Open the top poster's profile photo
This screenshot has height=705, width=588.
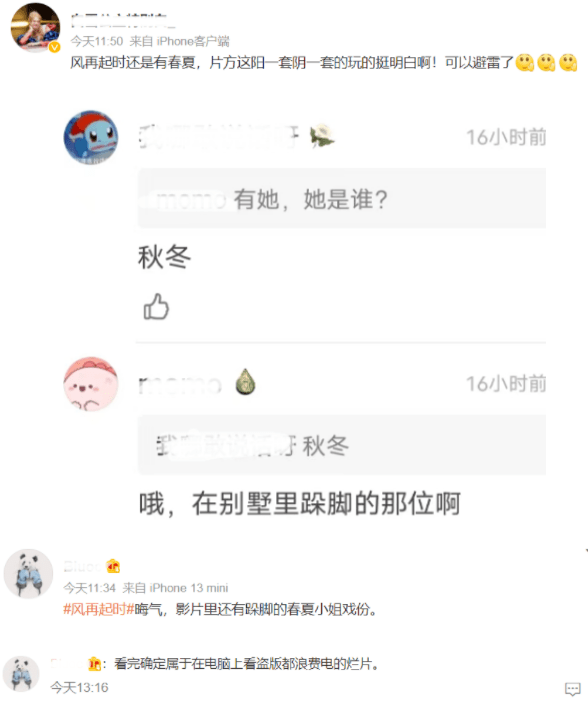(x=35, y=27)
